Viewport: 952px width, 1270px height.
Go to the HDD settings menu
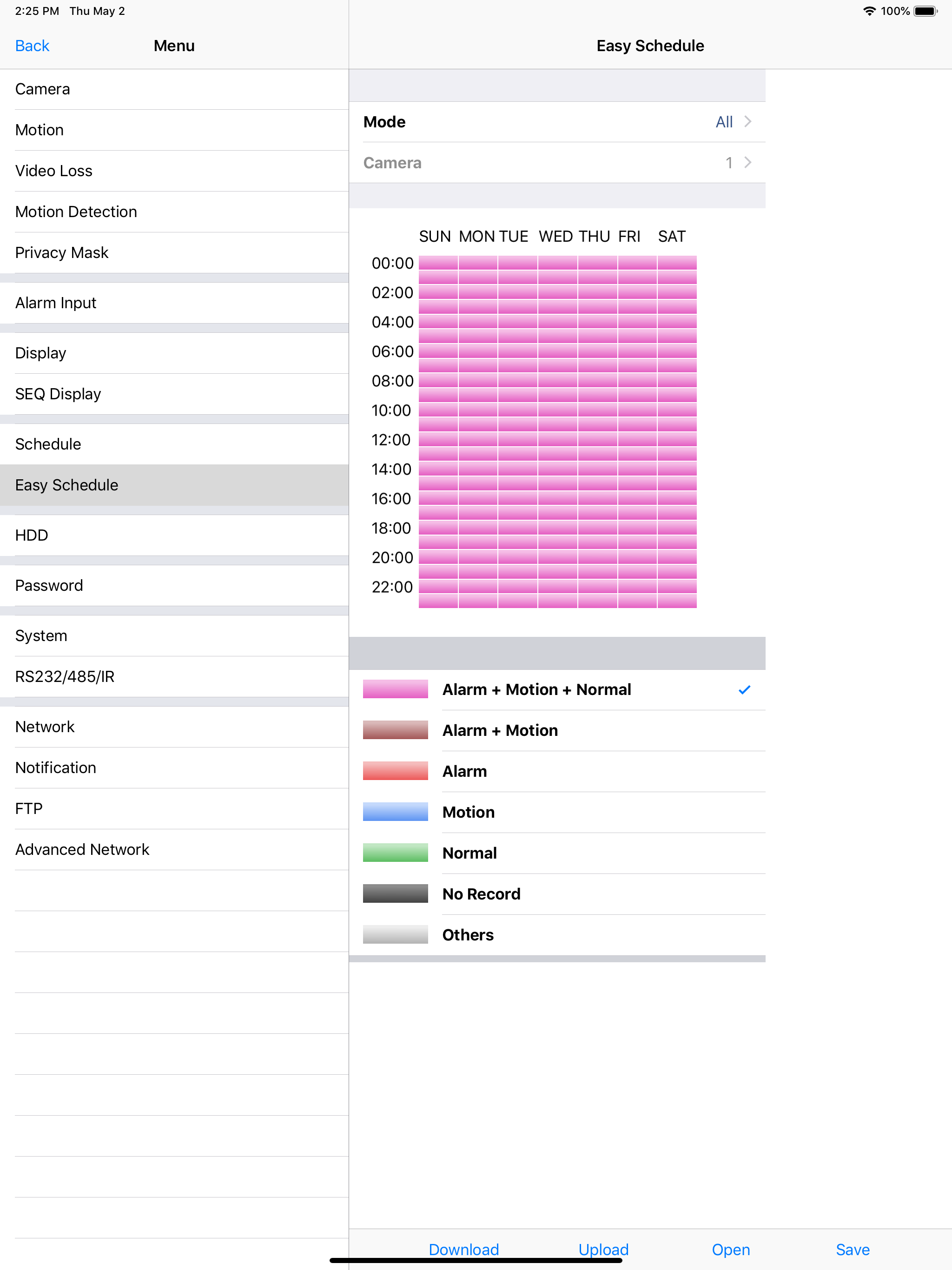174,535
